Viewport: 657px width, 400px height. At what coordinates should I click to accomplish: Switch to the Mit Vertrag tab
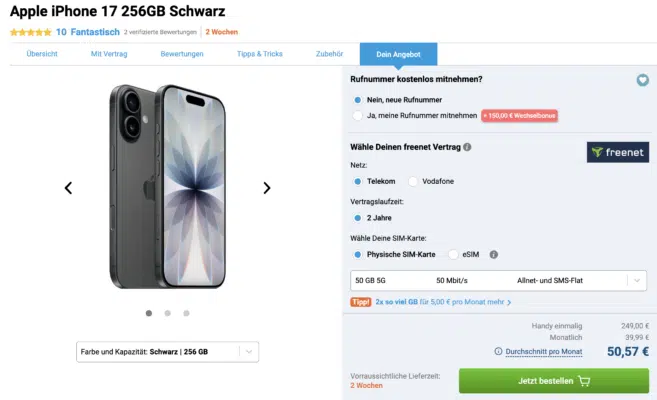click(108, 54)
